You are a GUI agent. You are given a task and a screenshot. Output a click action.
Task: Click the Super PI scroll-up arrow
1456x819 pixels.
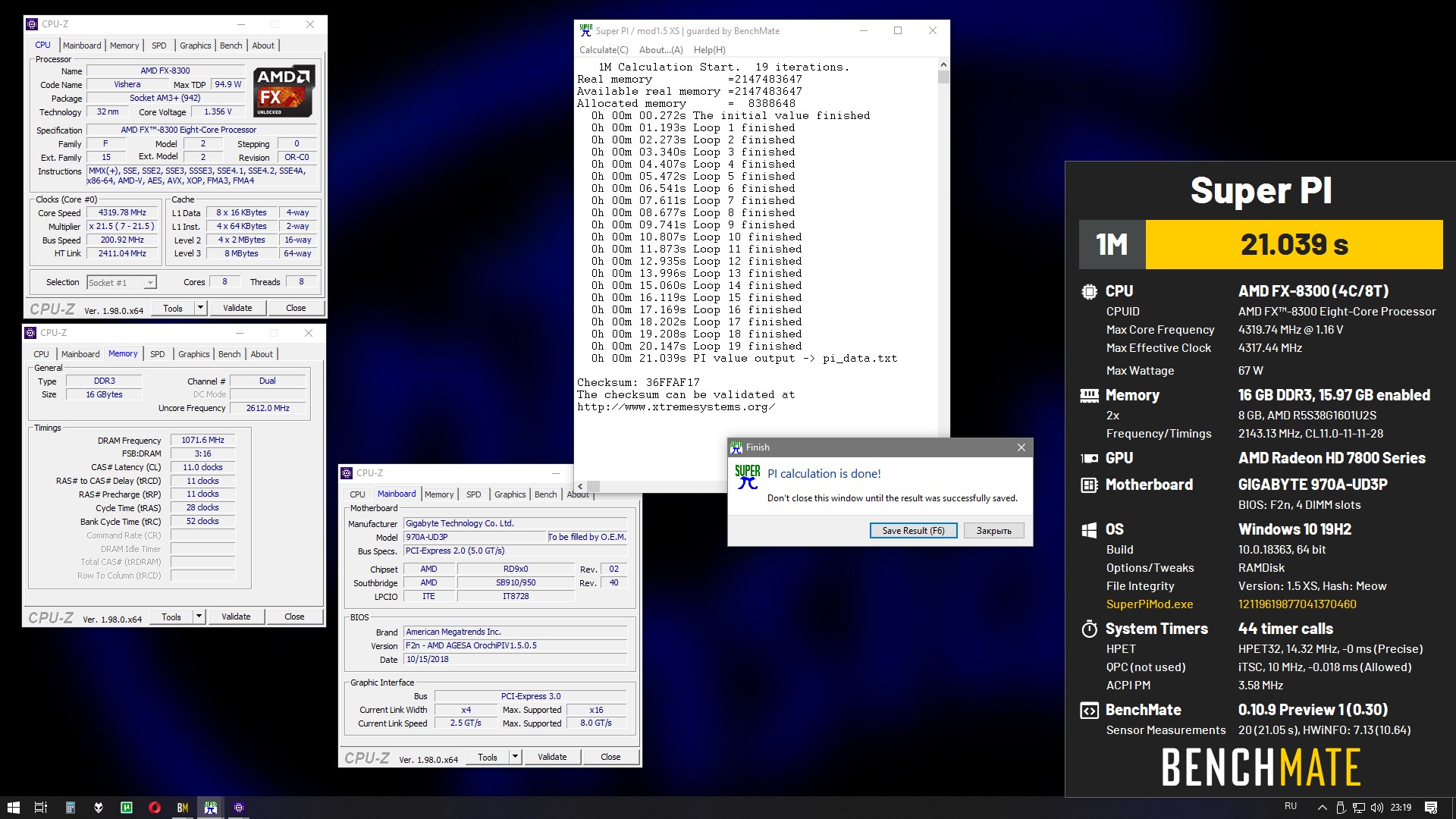click(943, 64)
